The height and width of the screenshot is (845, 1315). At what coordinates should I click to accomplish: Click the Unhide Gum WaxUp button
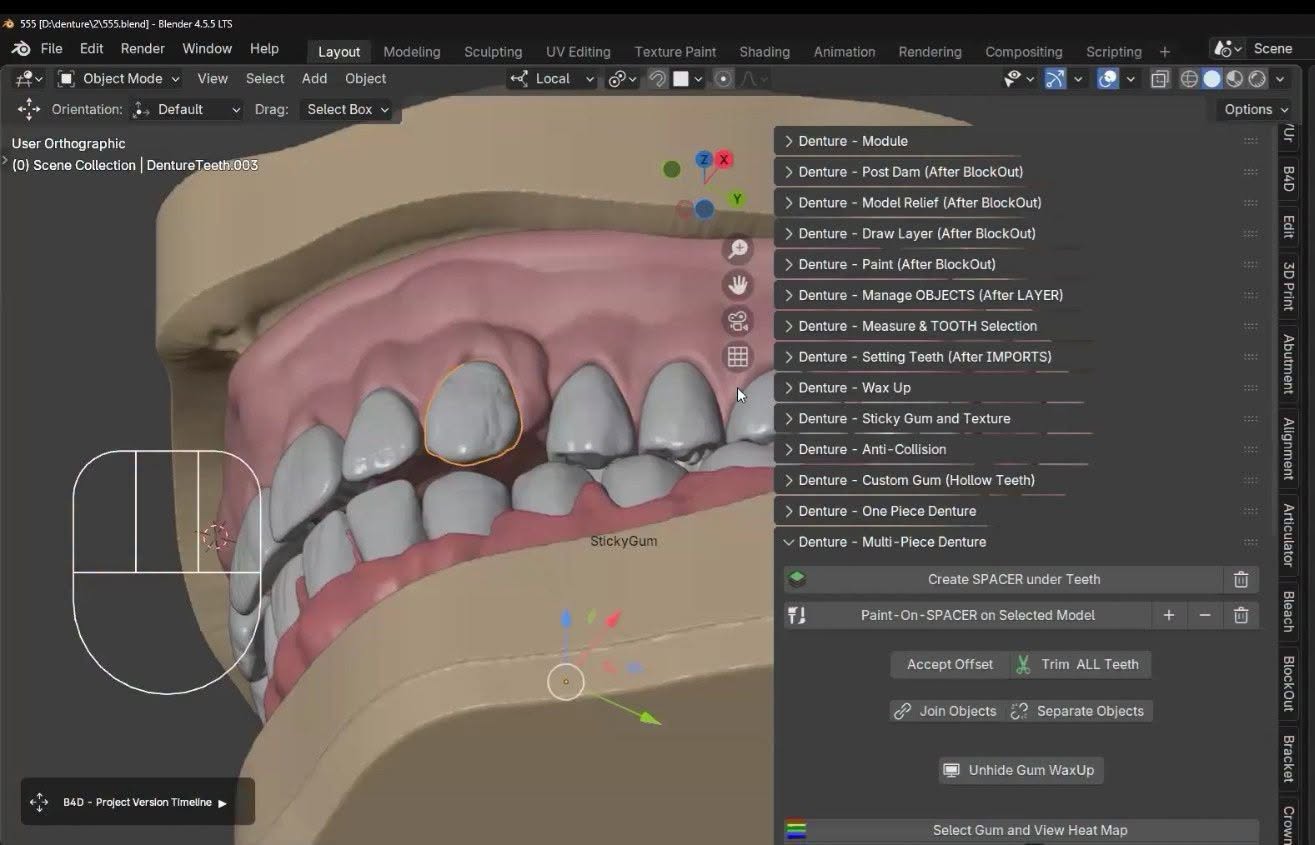point(1021,770)
